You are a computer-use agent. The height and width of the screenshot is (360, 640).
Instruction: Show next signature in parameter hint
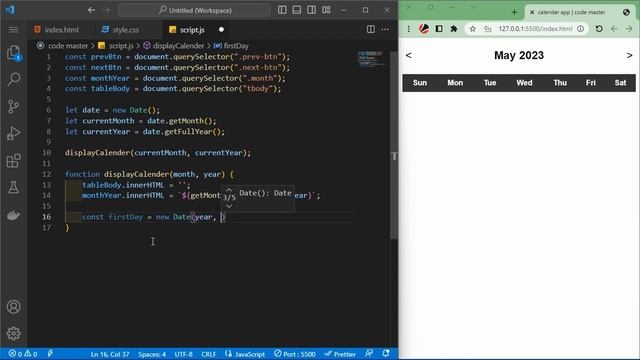229,207
